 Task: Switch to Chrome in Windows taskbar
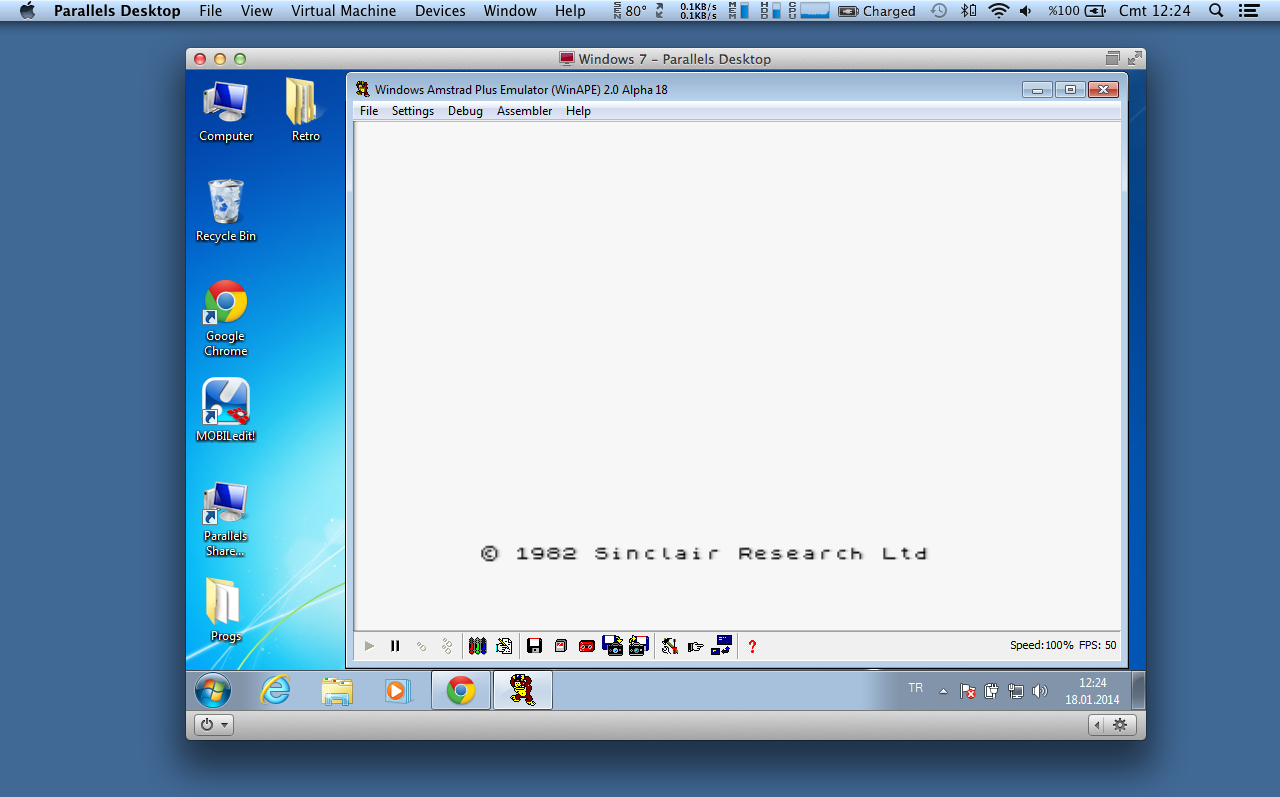tap(461, 690)
